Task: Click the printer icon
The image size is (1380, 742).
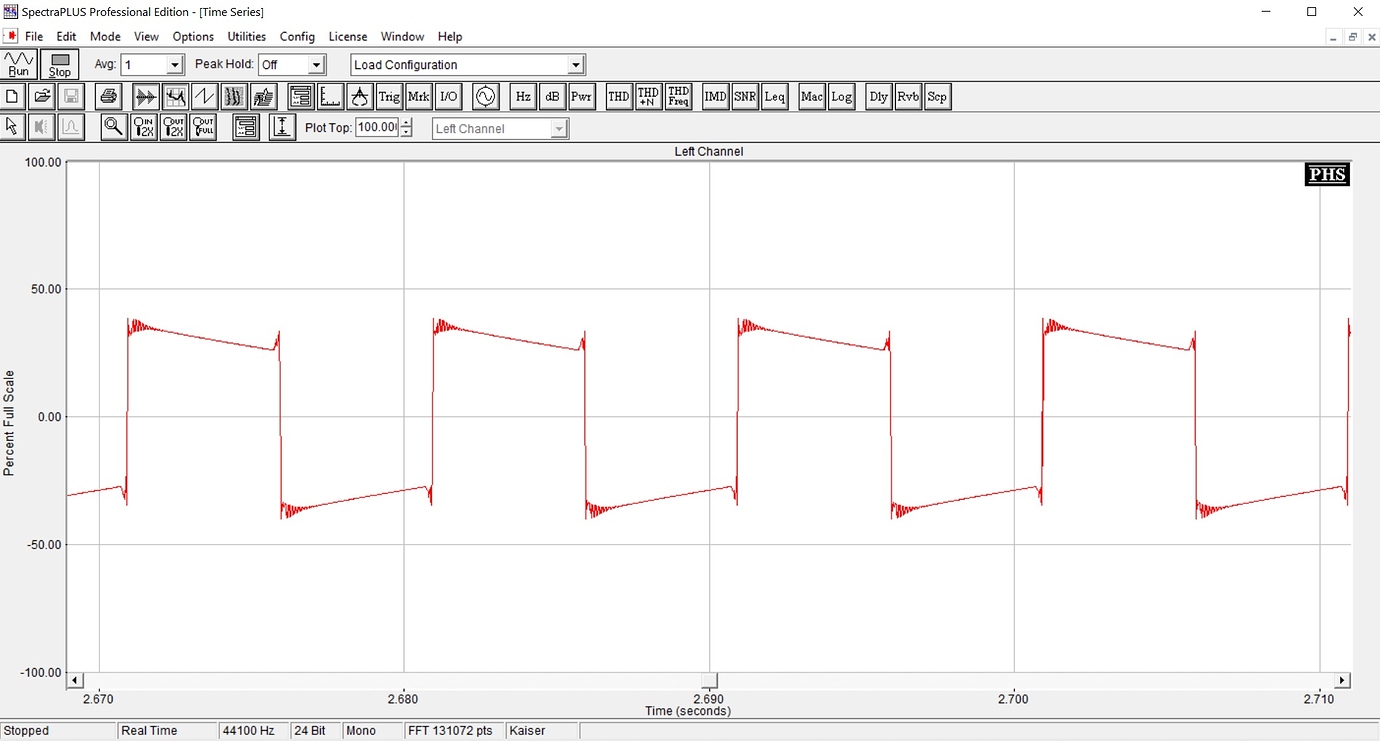Action: tap(109, 97)
